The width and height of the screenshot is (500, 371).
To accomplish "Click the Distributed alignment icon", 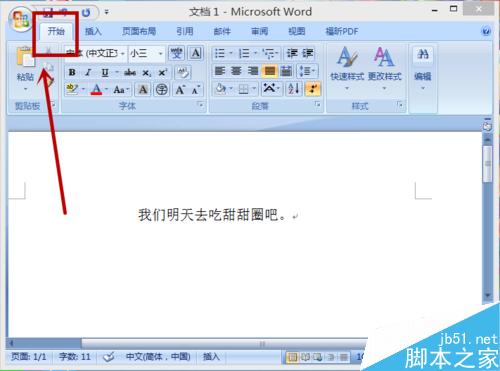I will [286, 71].
